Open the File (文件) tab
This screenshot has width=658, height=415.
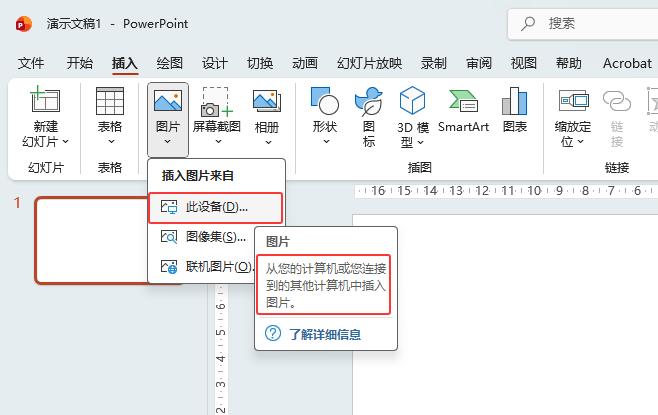click(31, 63)
